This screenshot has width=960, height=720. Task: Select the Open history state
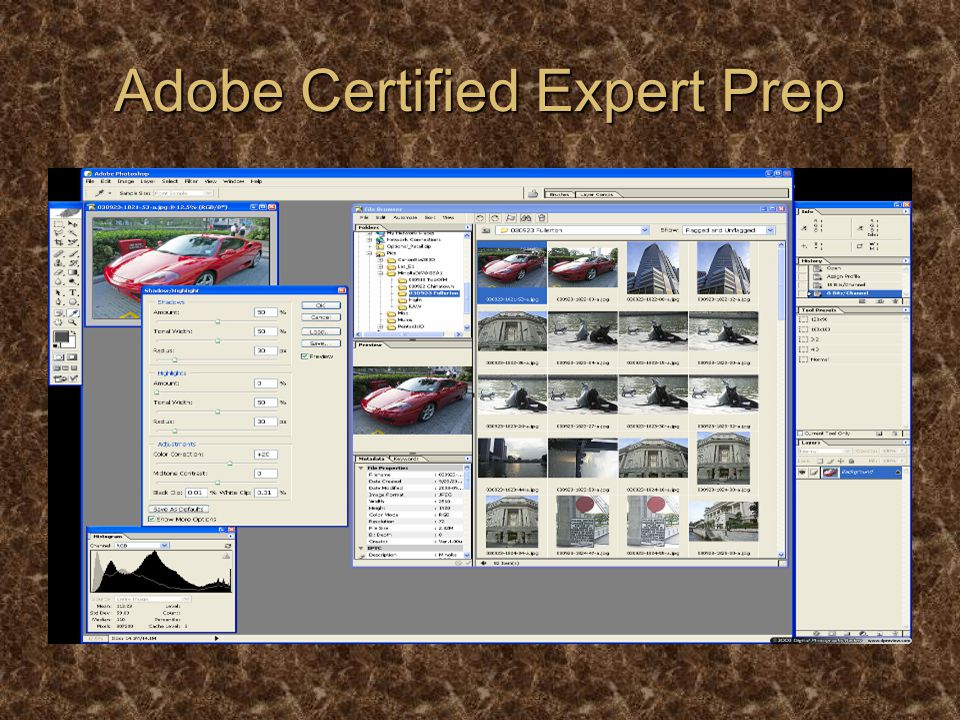click(834, 268)
